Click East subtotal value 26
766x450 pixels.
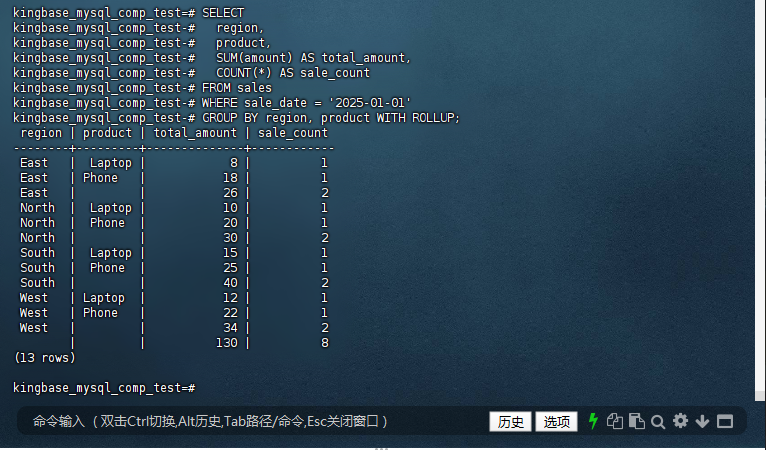230,193
